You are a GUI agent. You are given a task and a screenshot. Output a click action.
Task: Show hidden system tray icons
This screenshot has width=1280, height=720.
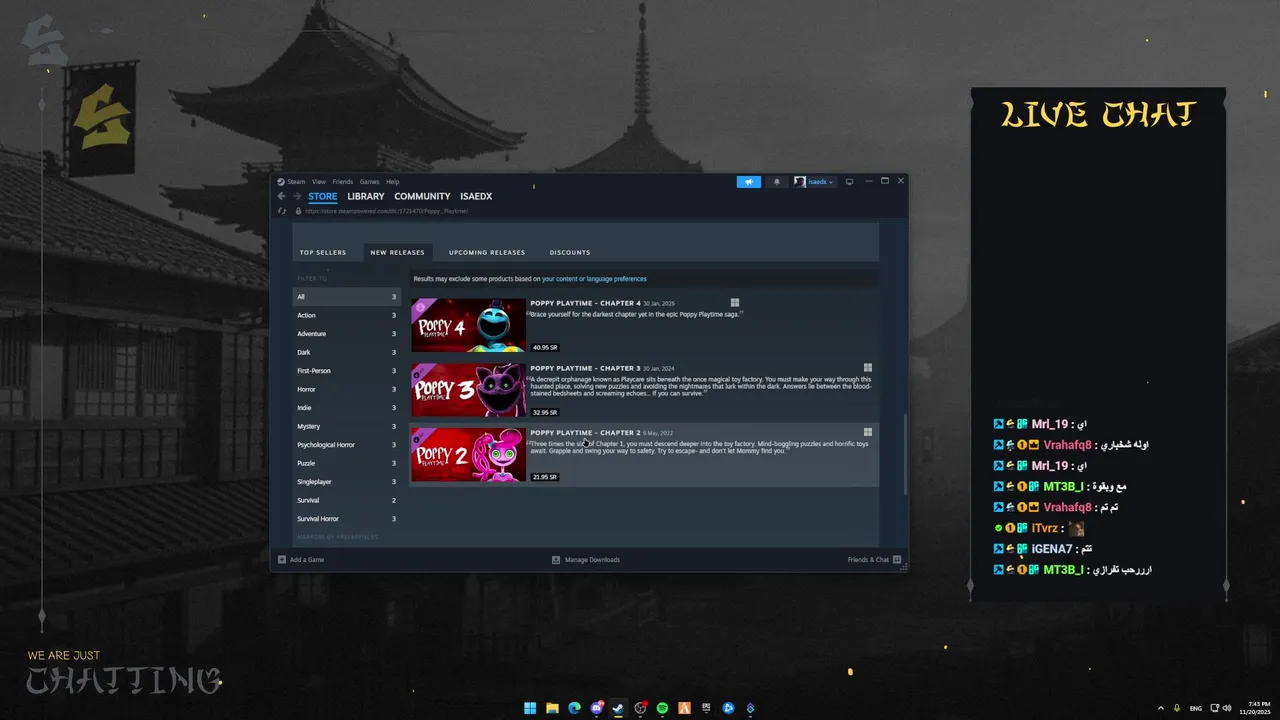click(1160, 708)
